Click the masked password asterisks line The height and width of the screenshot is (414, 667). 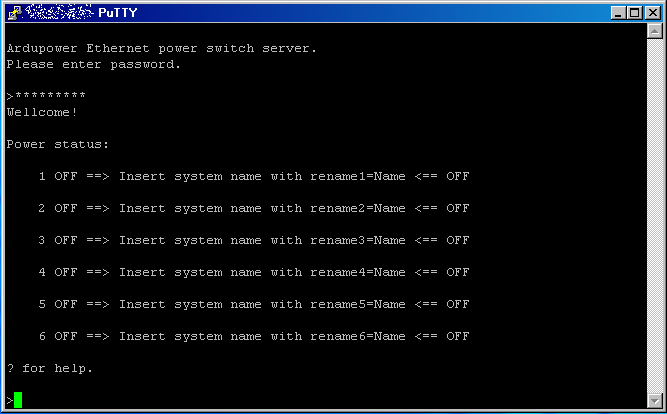[46, 96]
